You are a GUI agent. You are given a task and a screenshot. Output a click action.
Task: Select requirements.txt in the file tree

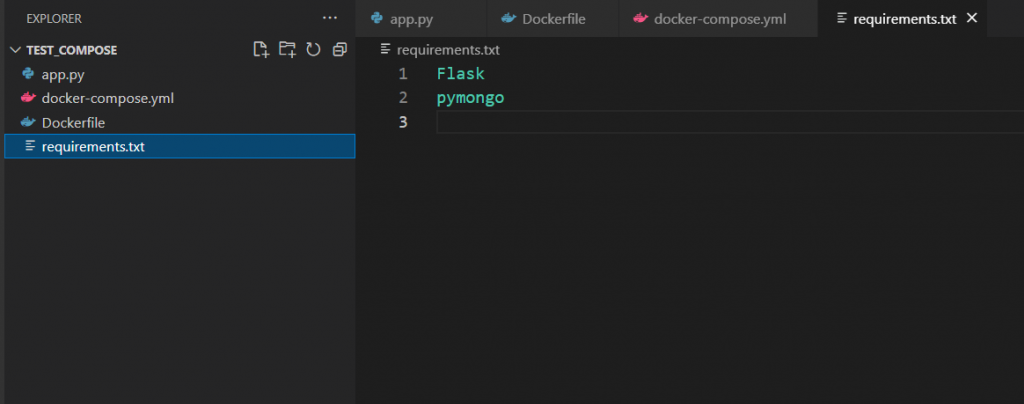point(93,146)
